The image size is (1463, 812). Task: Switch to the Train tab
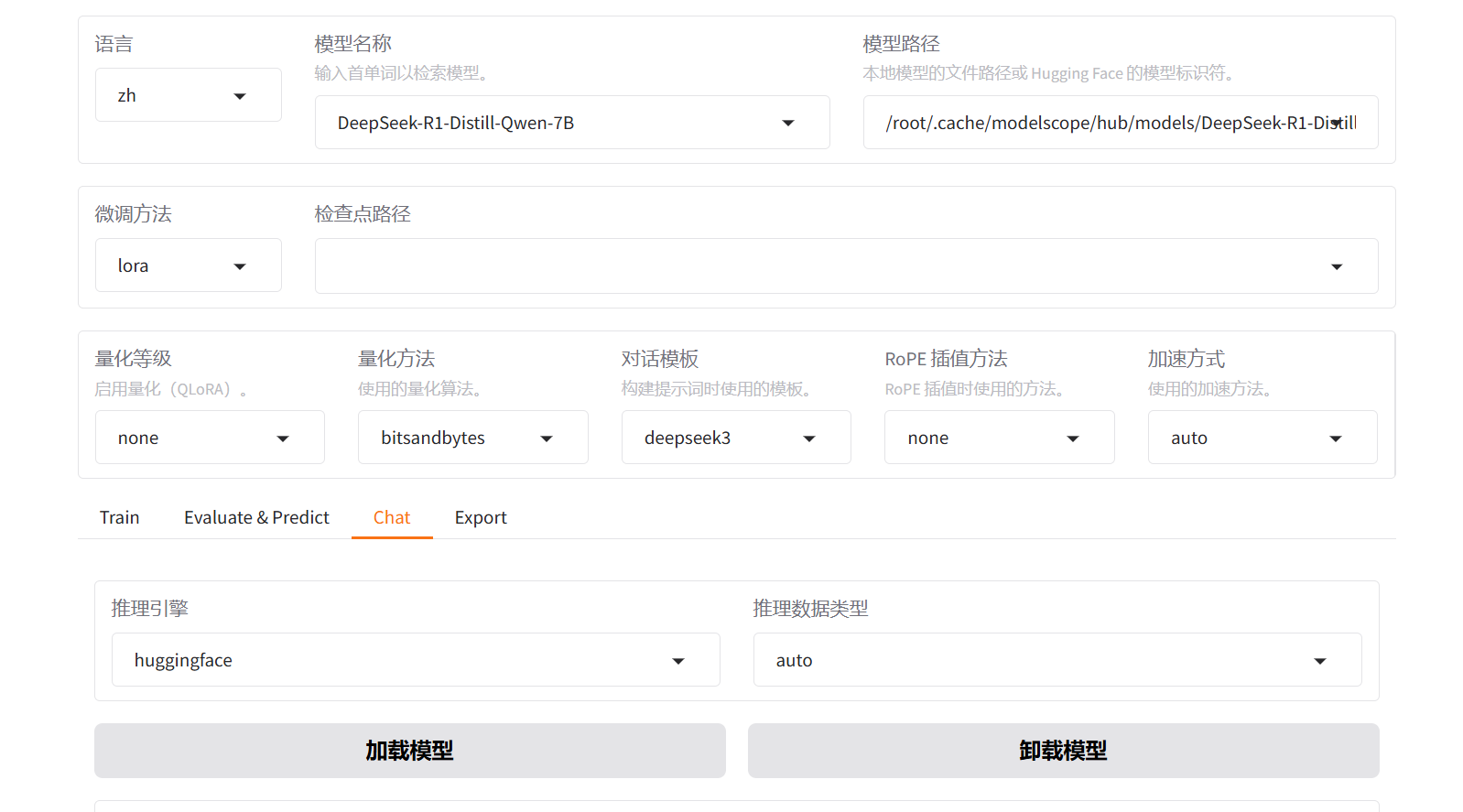[x=120, y=517]
